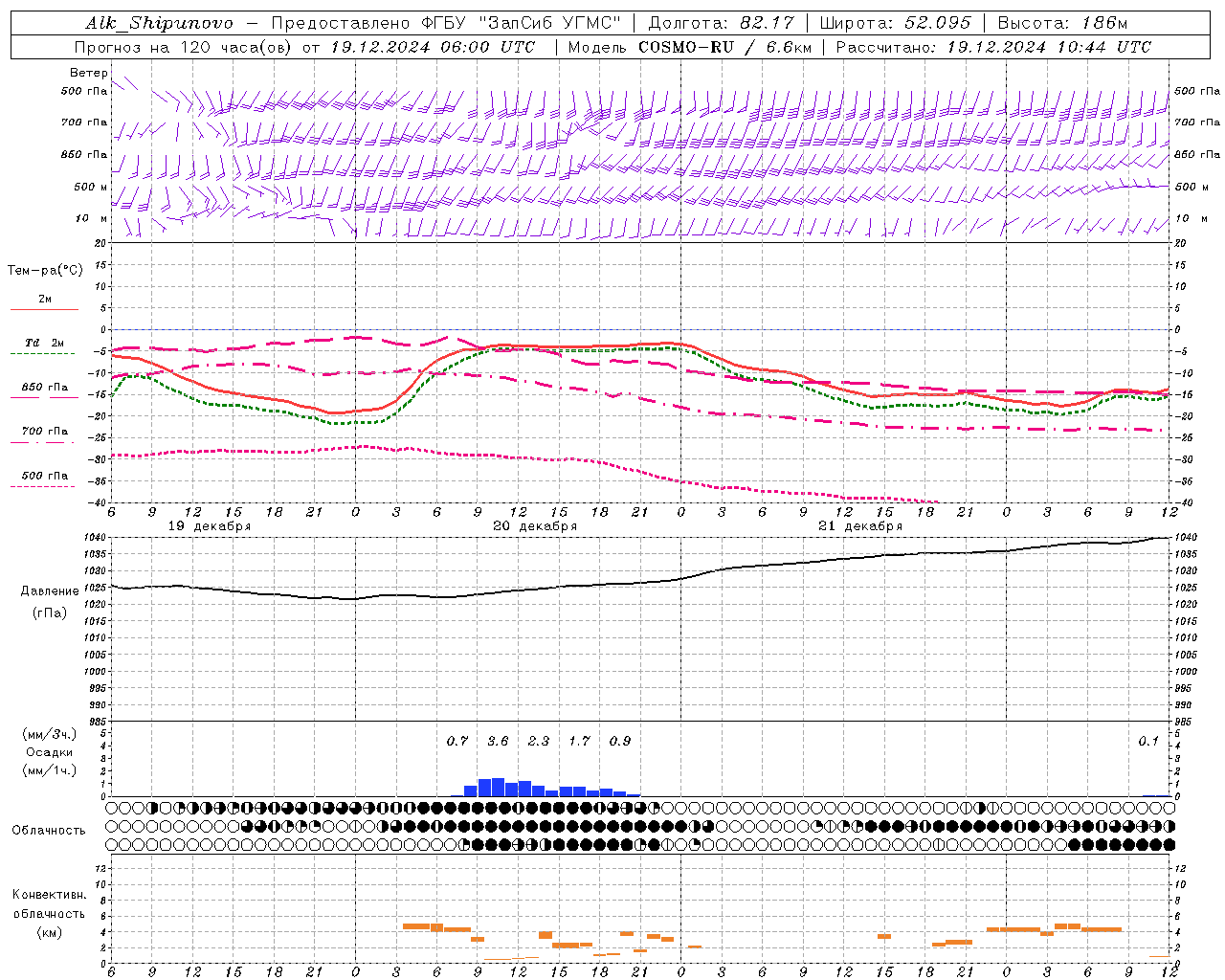Viewport: 1225px width, 980px height.
Task: Click the computation time Рассчитано: 19.12.2024 10:44 UTC
Action: [x=993, y=47]
